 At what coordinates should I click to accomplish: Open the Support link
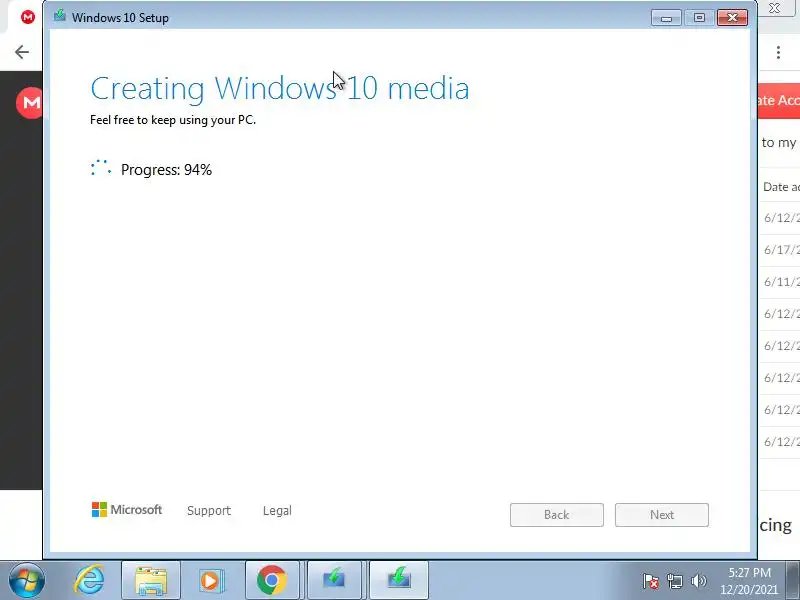(x=209, y=510)
